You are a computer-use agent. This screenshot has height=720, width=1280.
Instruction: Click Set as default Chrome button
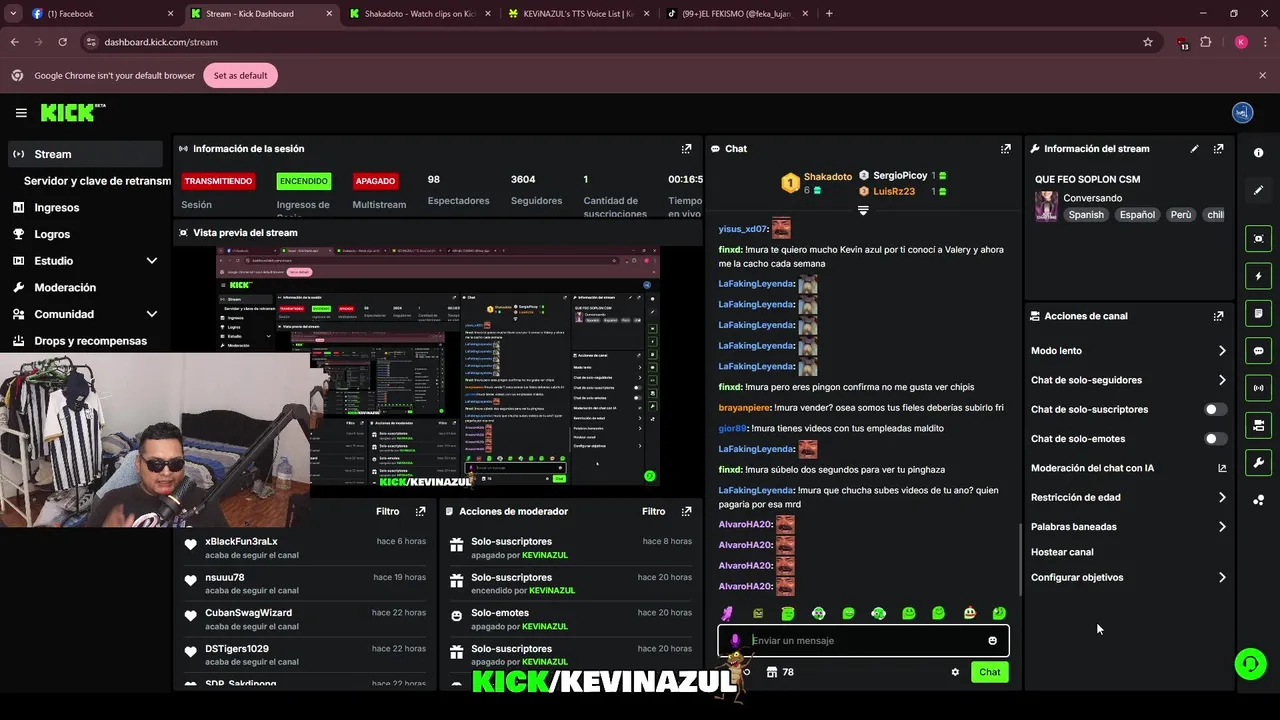click(x=240, y=76)
